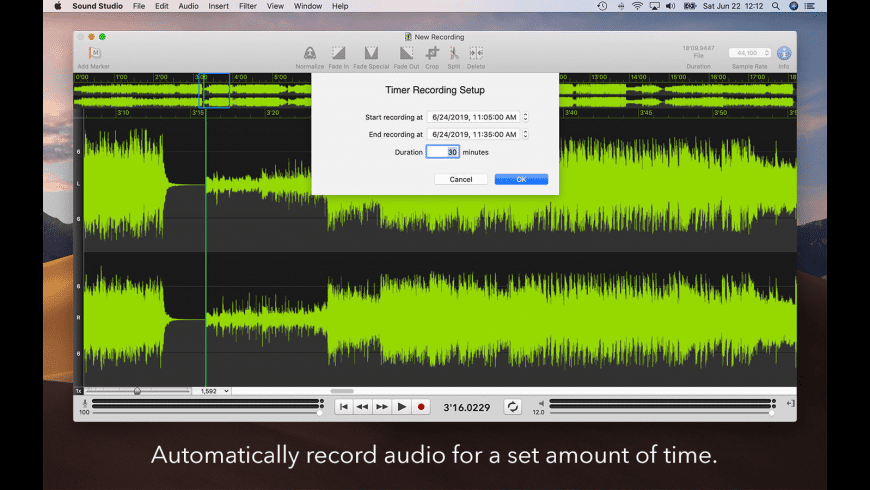Open the File menu
870x490 pixels.
[x=139, y=6]
